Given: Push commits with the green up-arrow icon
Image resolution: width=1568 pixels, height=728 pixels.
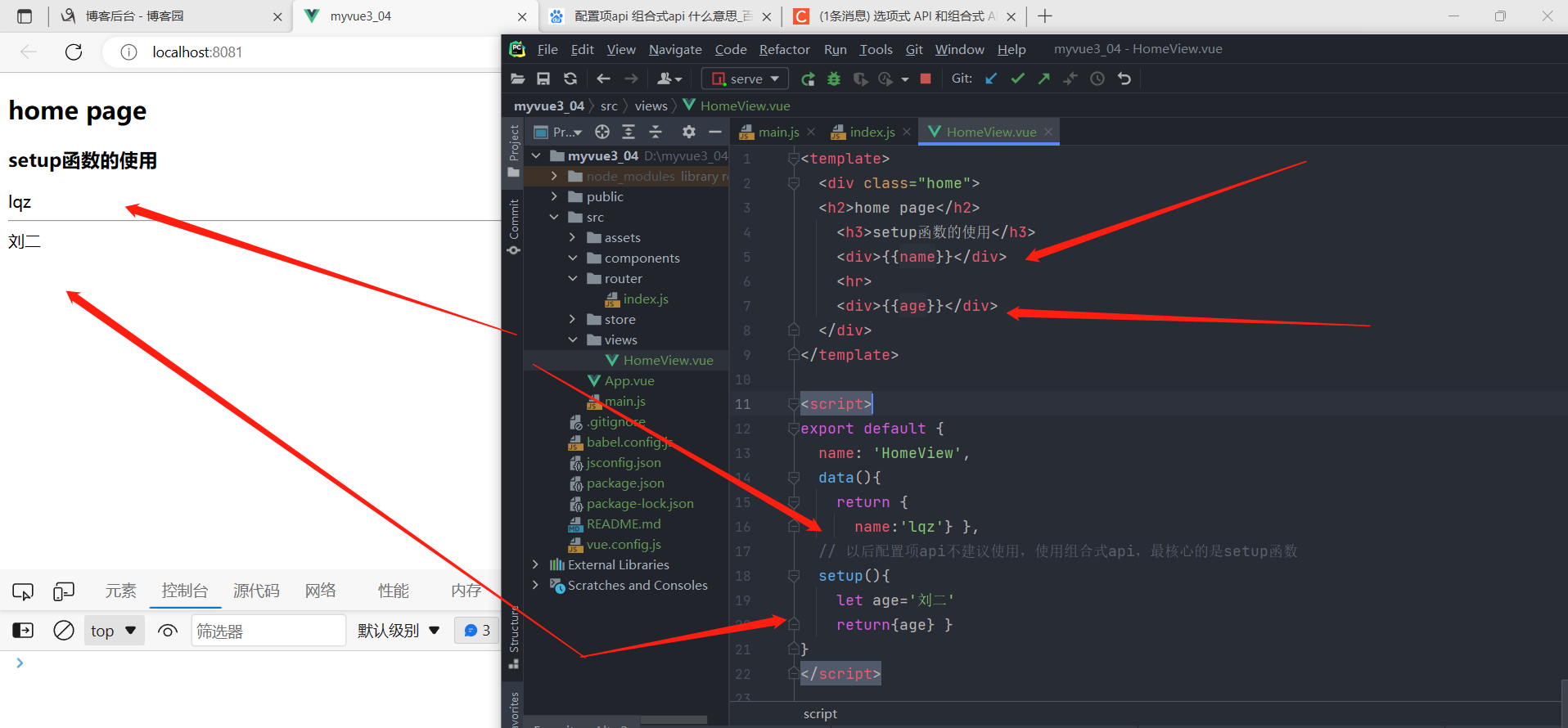Looking at the screenshot, I should coord(1043,79).
